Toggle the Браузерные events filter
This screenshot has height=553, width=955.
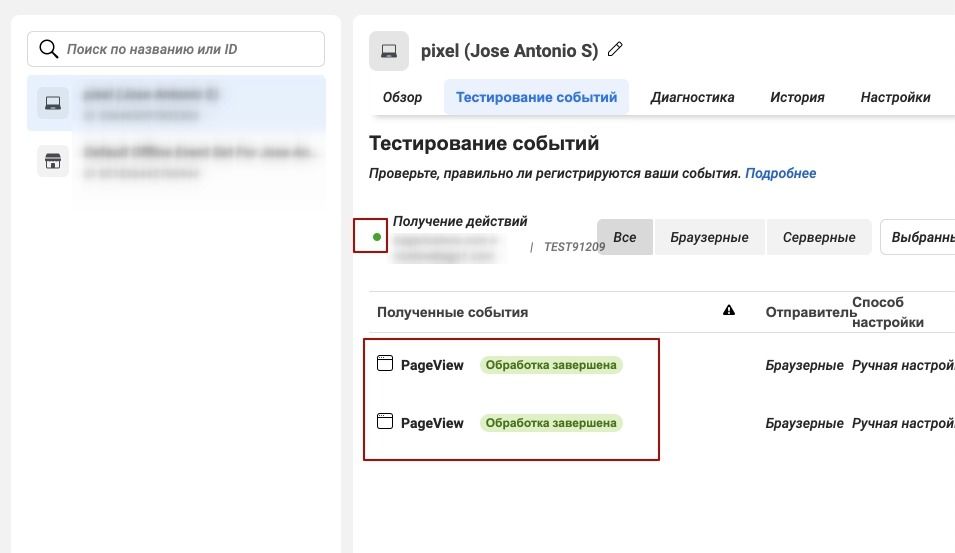[x=709, y=237]
